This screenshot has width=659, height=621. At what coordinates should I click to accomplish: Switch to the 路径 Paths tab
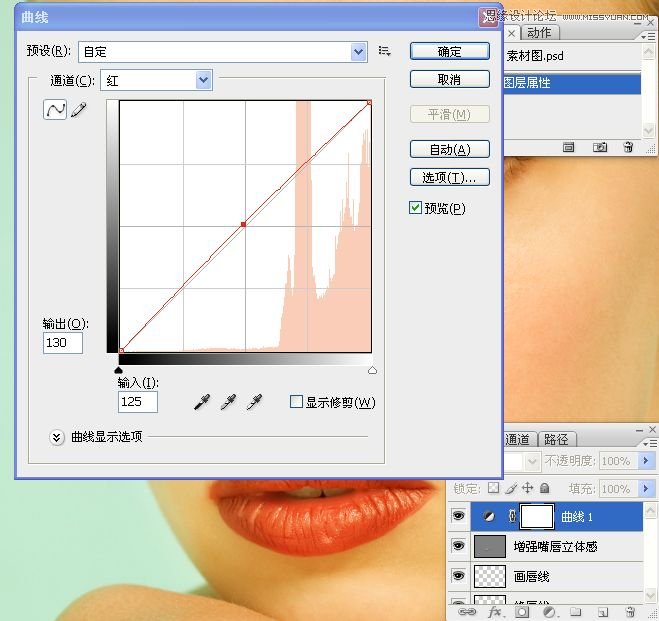(556, 439)
